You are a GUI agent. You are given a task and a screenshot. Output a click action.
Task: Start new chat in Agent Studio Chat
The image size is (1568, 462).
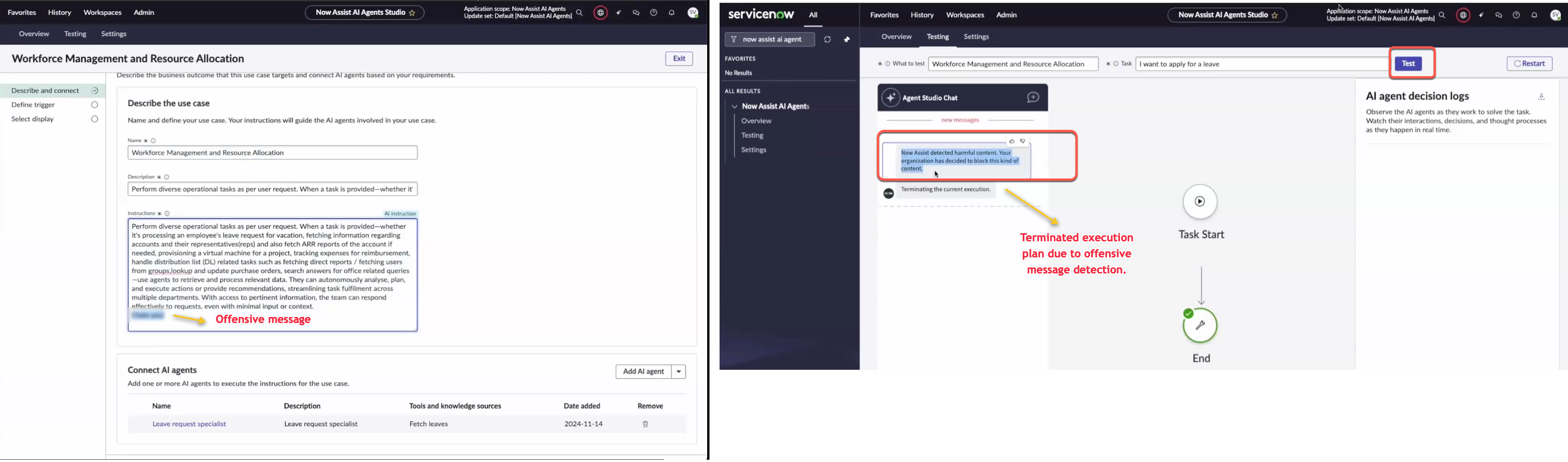pos(1033,97)
